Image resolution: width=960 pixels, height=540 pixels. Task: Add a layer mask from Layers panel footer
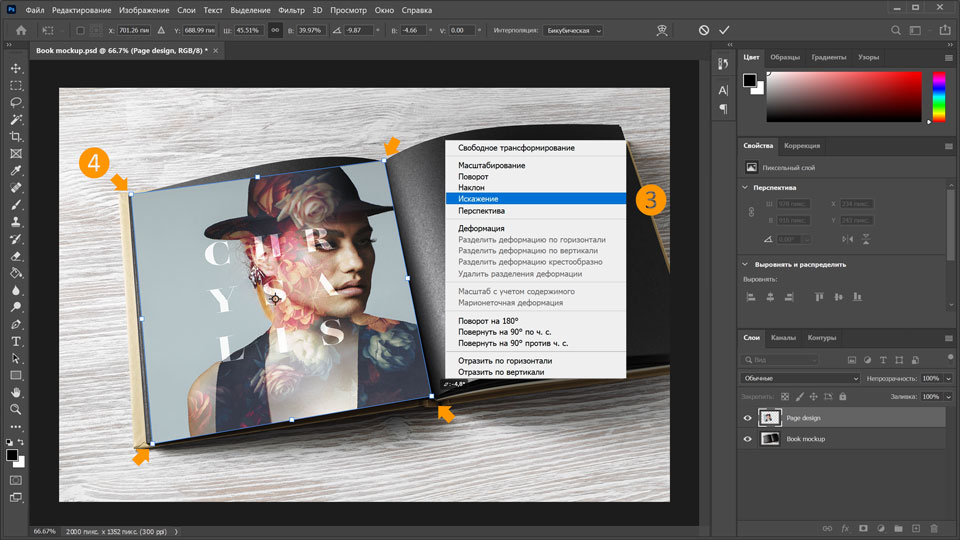pyautogui.click(x=863, y=527)
